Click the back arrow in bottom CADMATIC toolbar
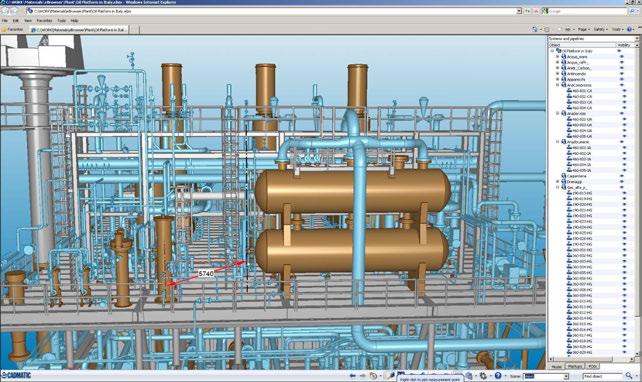642x382 pixels. click(x=353, y=375)
